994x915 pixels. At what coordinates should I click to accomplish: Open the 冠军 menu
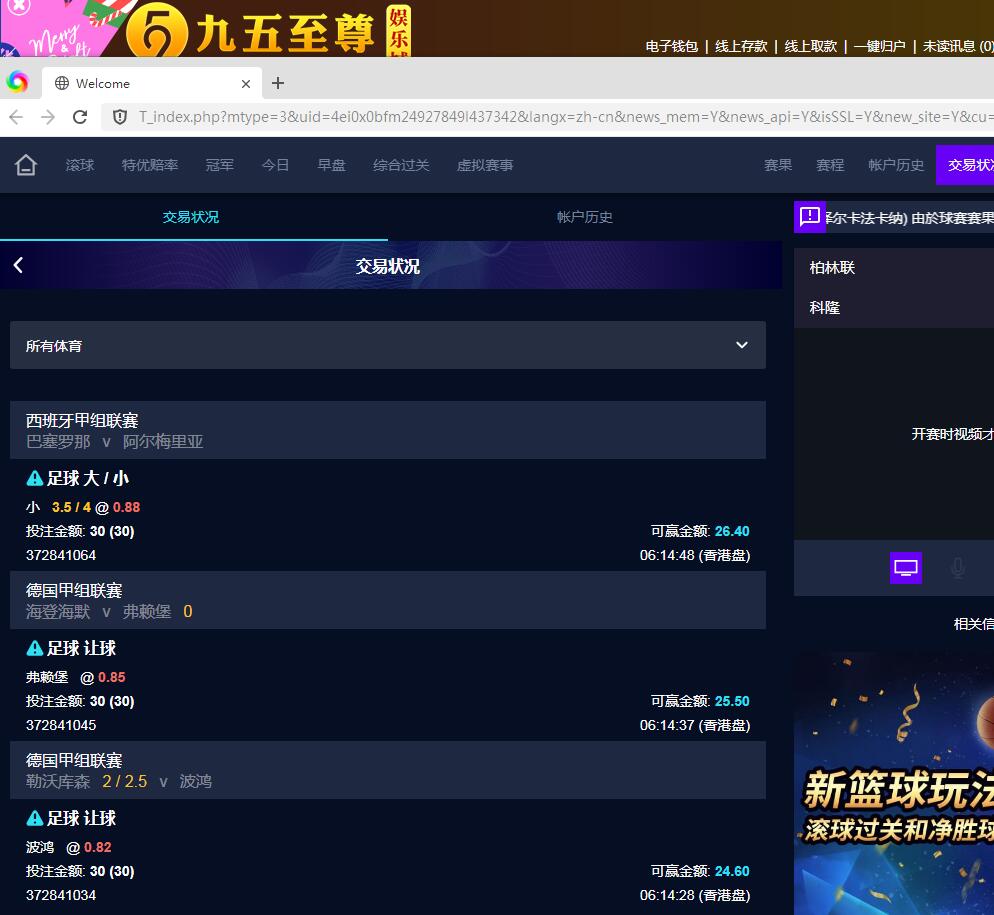point(219,165)
